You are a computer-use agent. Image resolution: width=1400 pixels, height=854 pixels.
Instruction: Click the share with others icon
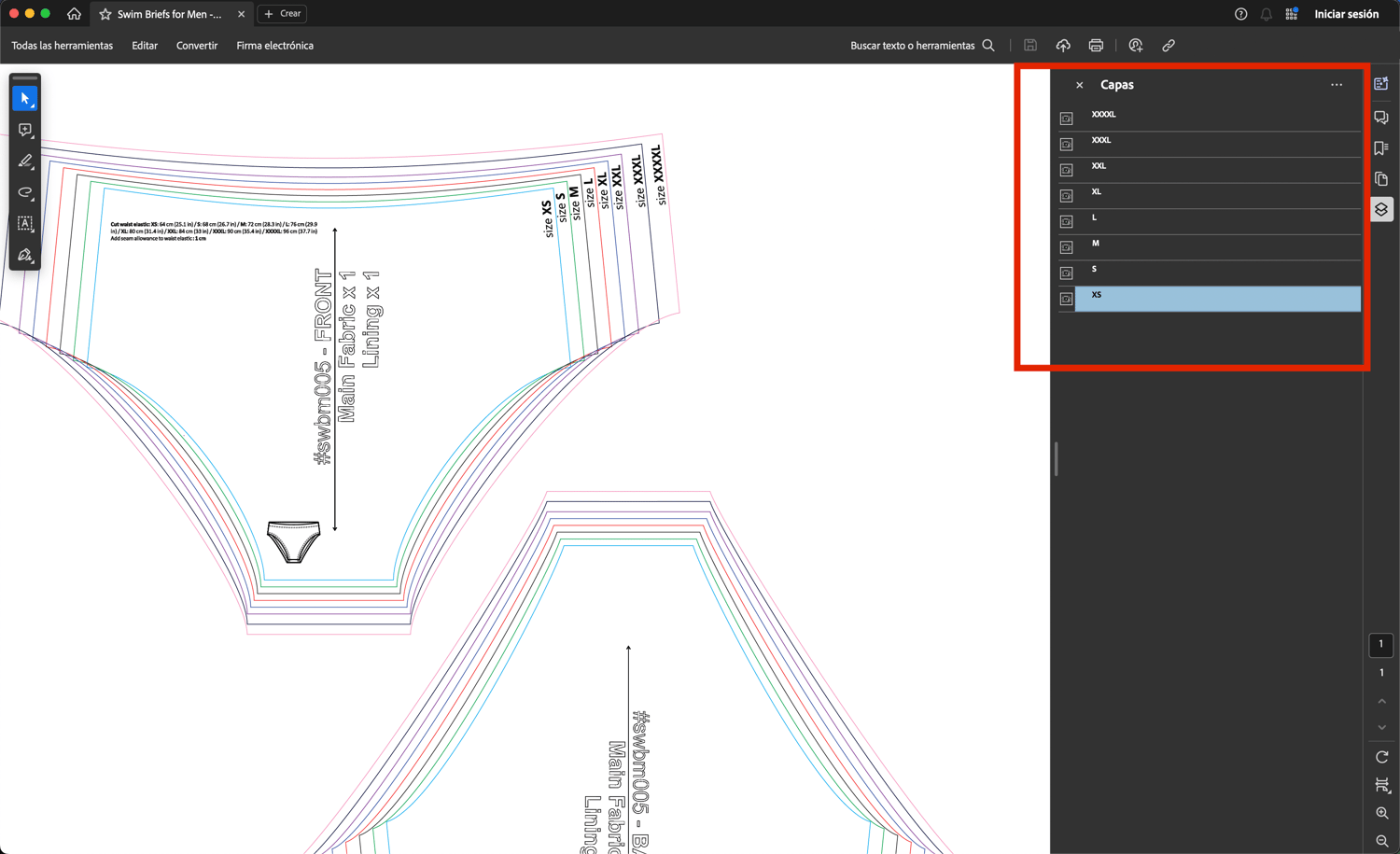point(1136,46)
